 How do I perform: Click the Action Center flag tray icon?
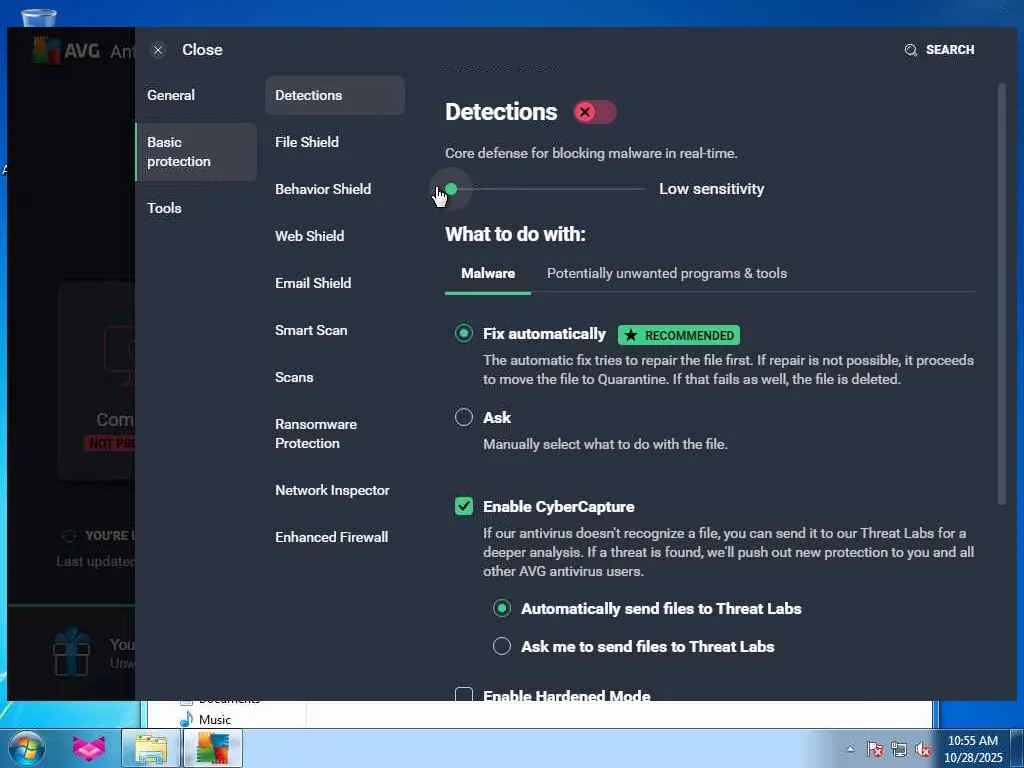click(875, 749)
